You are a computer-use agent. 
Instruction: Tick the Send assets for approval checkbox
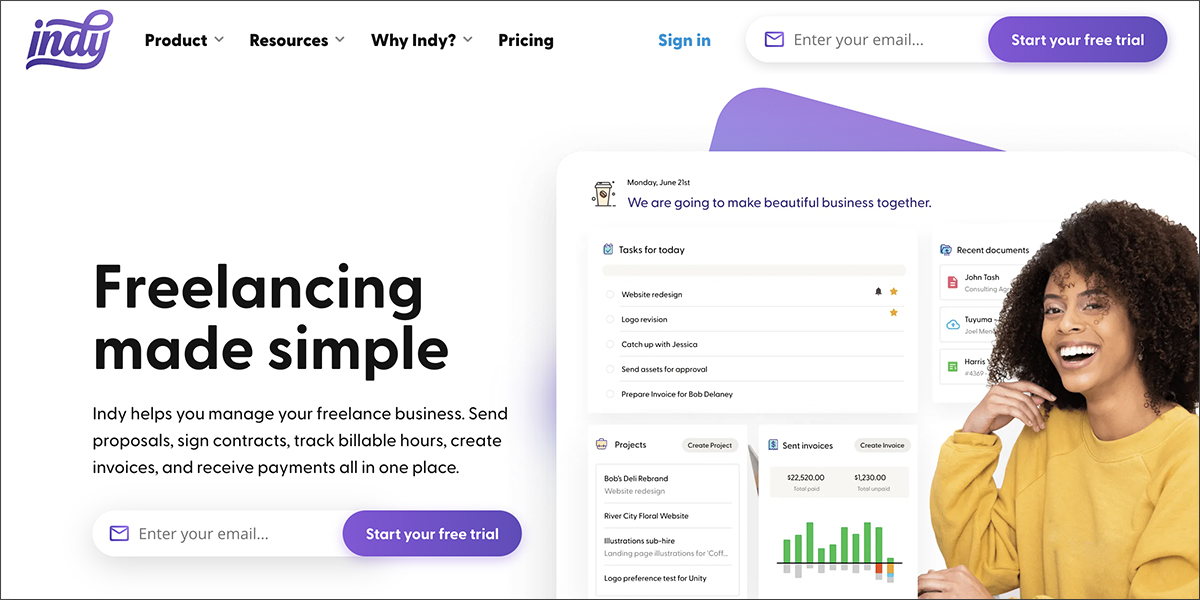coord(610,369)
